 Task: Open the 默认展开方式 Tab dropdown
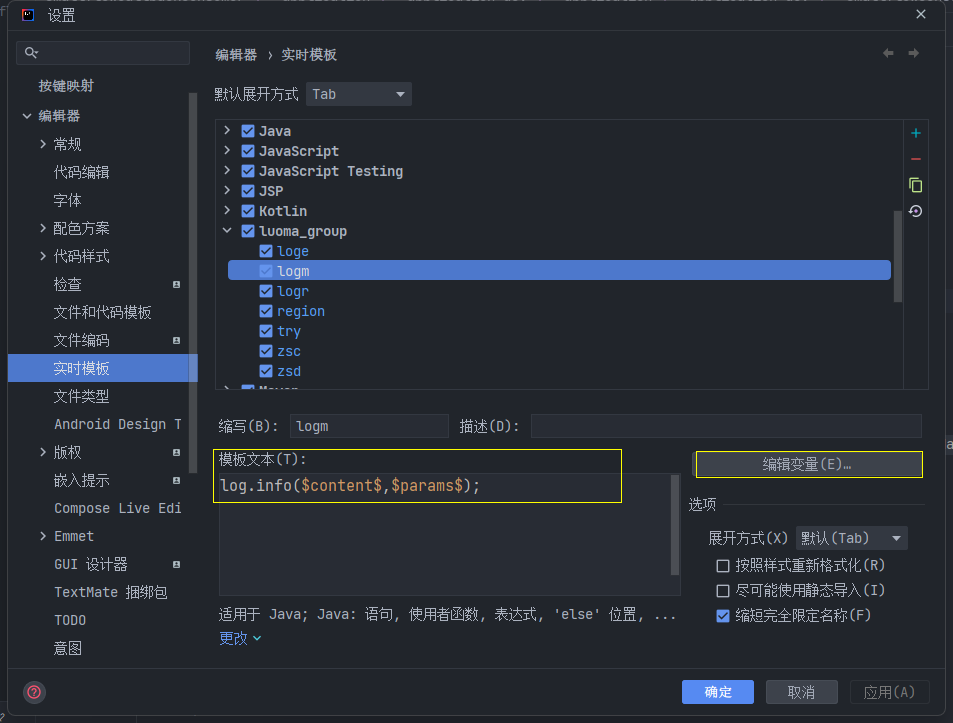point(359,94)
